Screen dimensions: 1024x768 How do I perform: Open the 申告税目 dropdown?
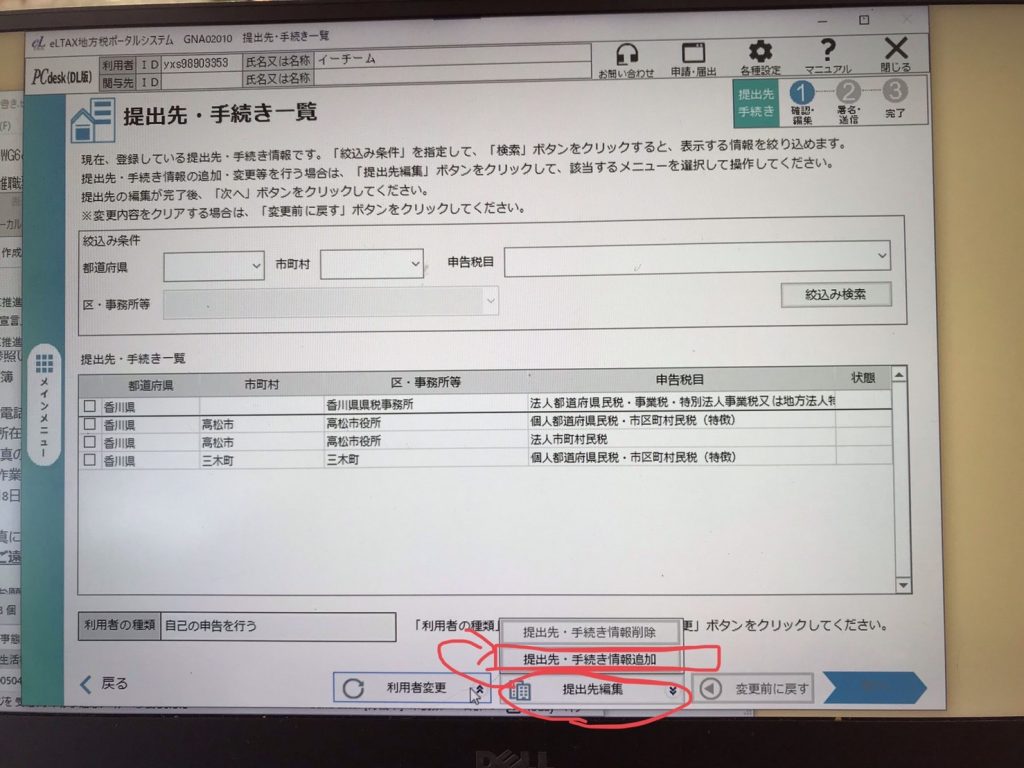[x=697, y=258]
